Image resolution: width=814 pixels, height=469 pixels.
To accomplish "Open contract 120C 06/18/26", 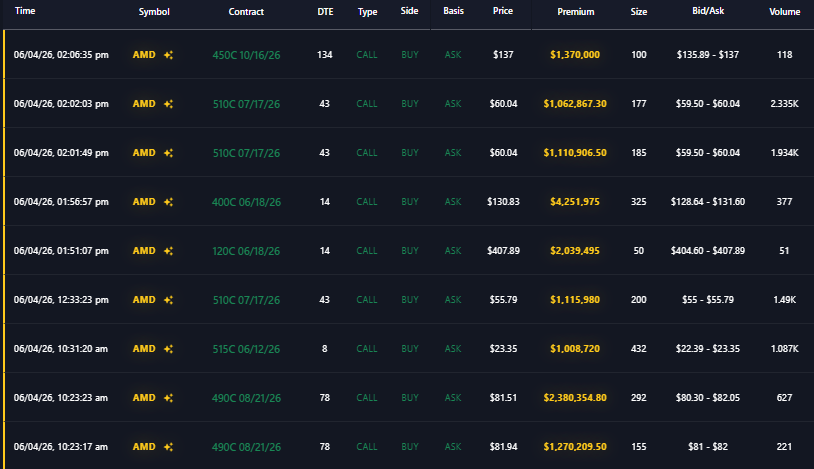I will tap(246, 251).
